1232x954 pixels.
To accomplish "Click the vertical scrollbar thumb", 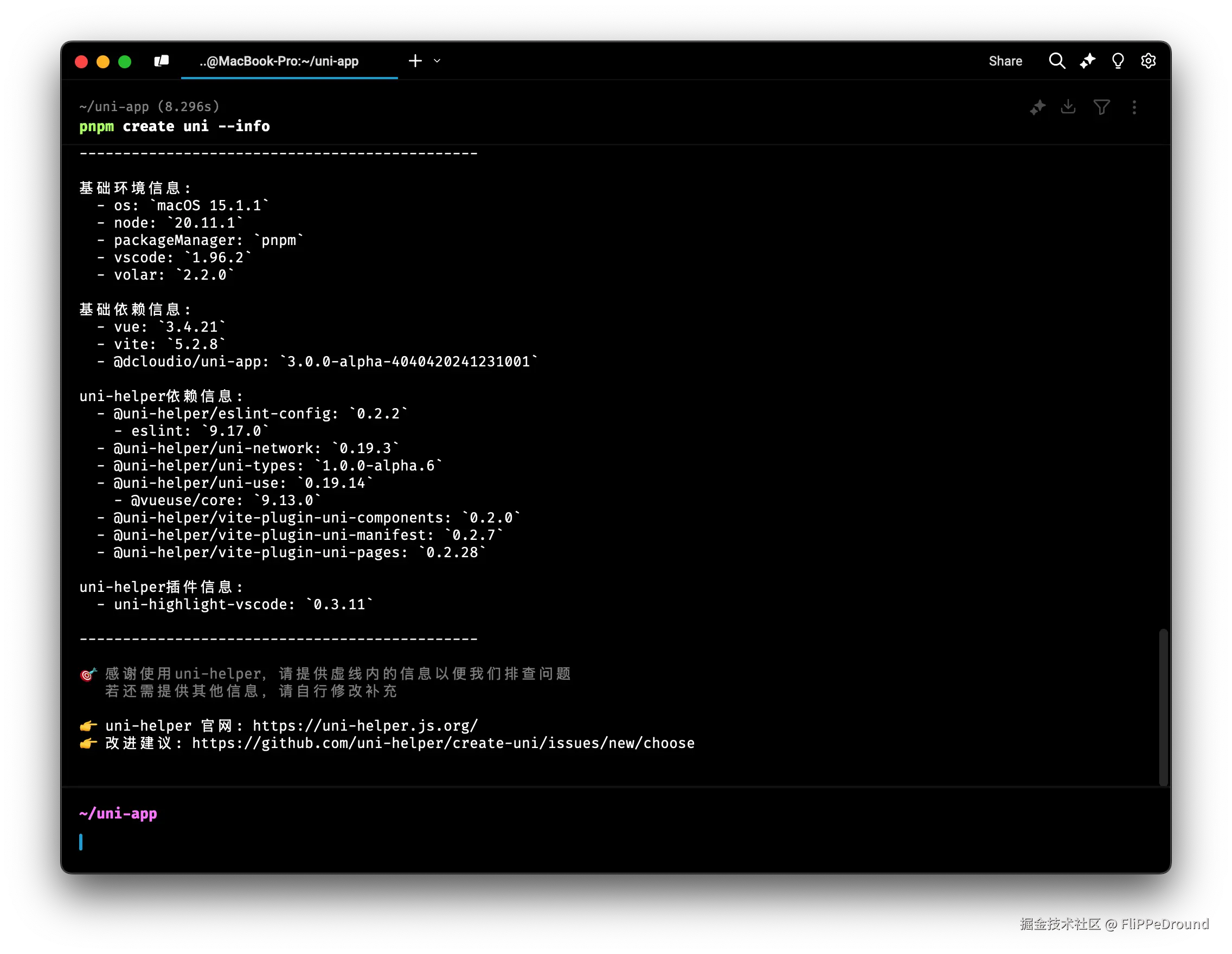I will pyautogui.click(x=1163, y=707).
